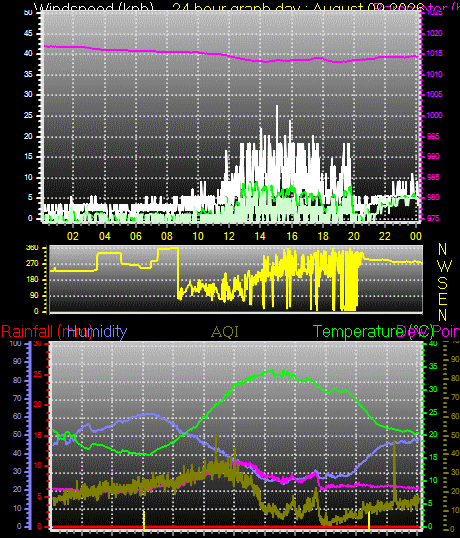Image resolution: width=460 pixels, height=538 pixels.
Task: Click the 70 value on blue humidity axis
Action: coord(17,398)
